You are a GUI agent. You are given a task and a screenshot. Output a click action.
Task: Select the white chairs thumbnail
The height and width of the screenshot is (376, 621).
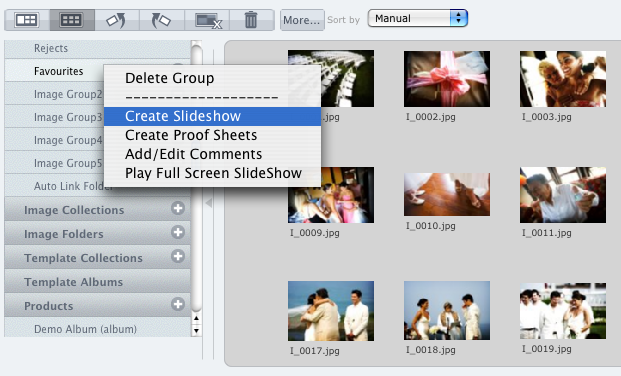(x=331, y=78)
